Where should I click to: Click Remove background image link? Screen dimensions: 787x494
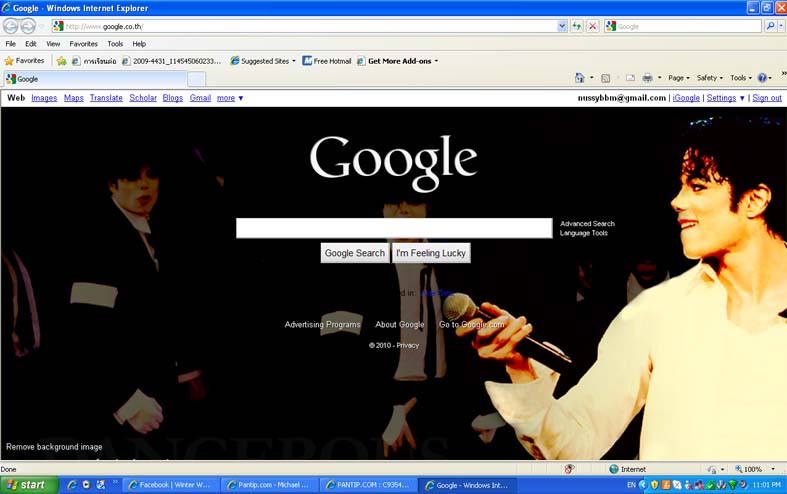tap(54, 447)
